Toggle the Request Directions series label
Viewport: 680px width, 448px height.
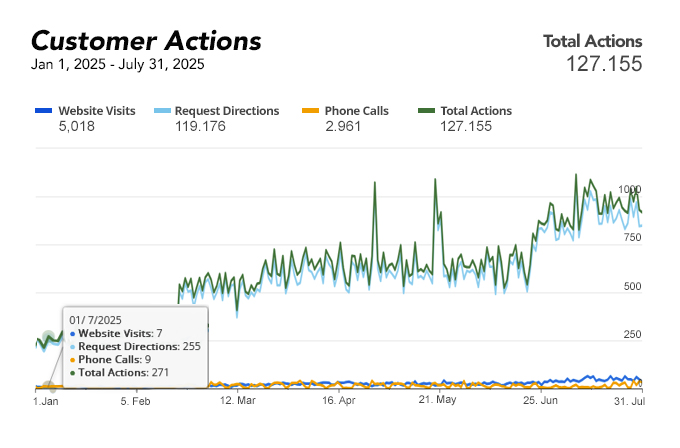tap(227, 111)
